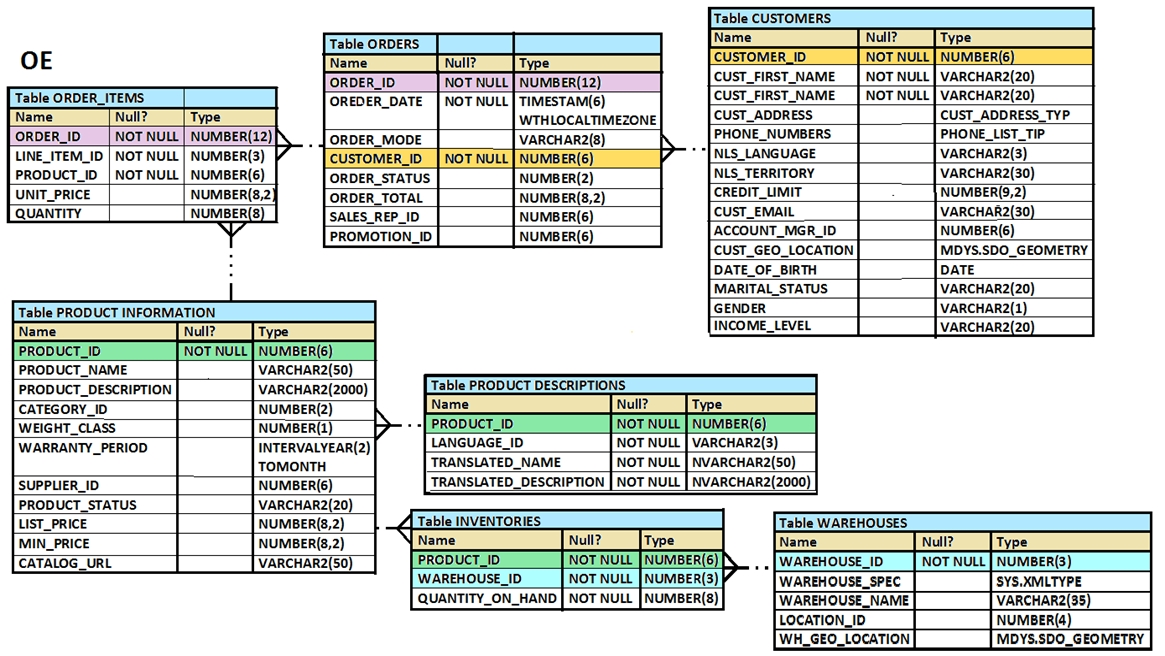This screenshot has width=1165, height=656.
Task: Click TRANSLATED_DESCRIPTION field in PRODUCT DESCRIPTIONS table
Action: click(517, 482)
